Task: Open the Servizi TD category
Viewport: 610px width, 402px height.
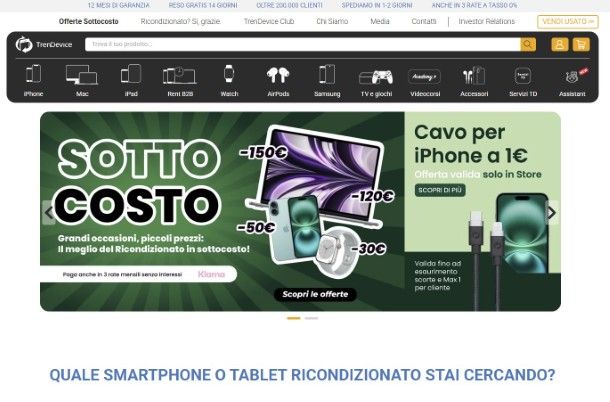Action: (x=523, y=81)
